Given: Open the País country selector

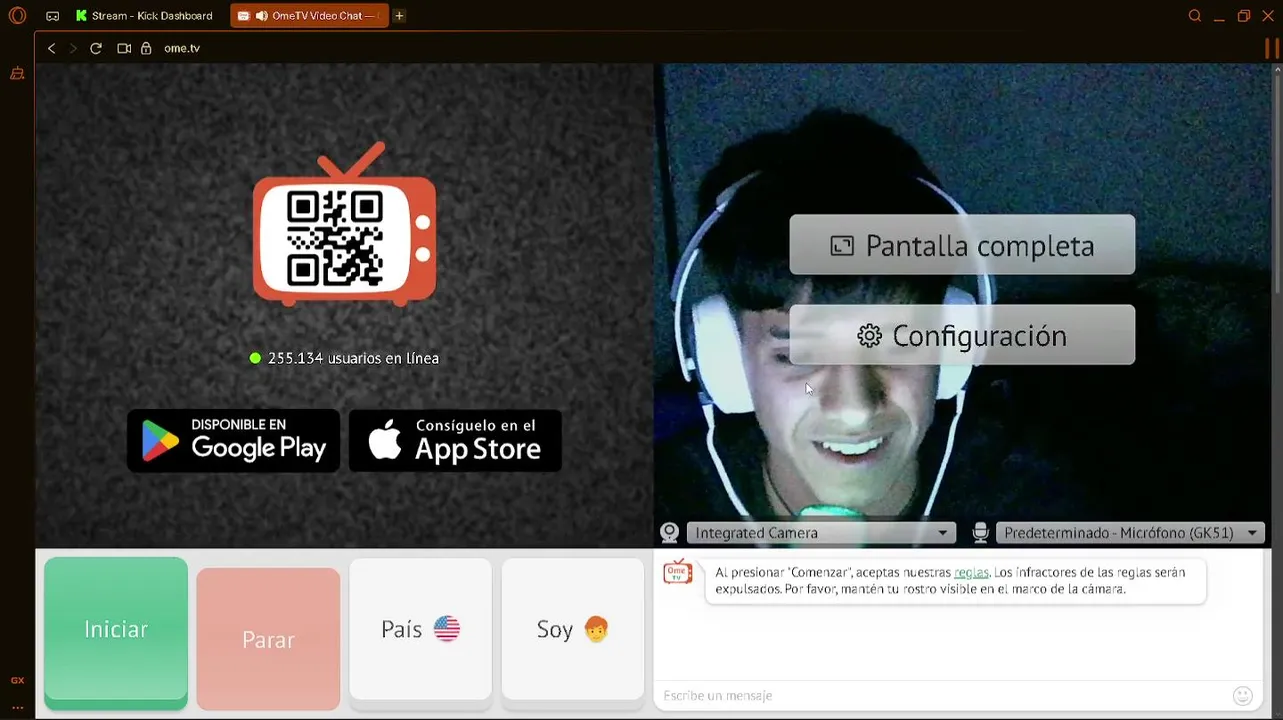Looking at the screenshot, I should [420, 629].
